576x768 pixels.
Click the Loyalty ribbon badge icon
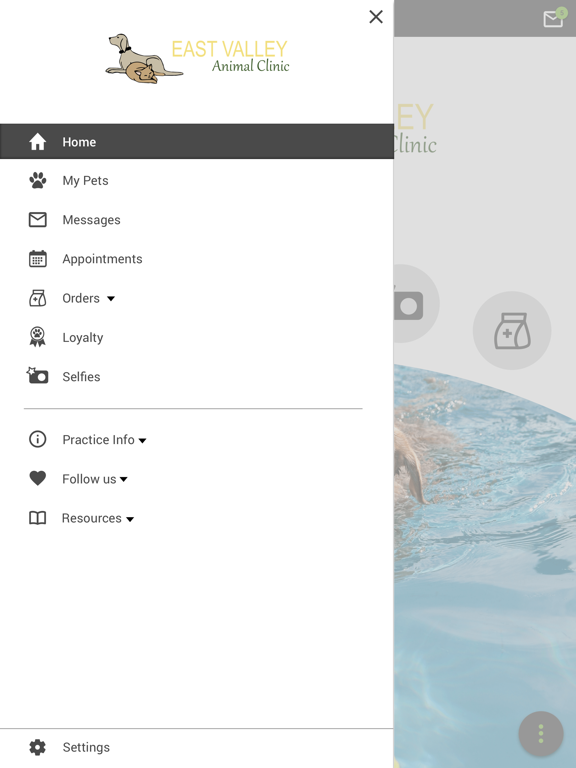pyautogui.click(x=38, y=337)
